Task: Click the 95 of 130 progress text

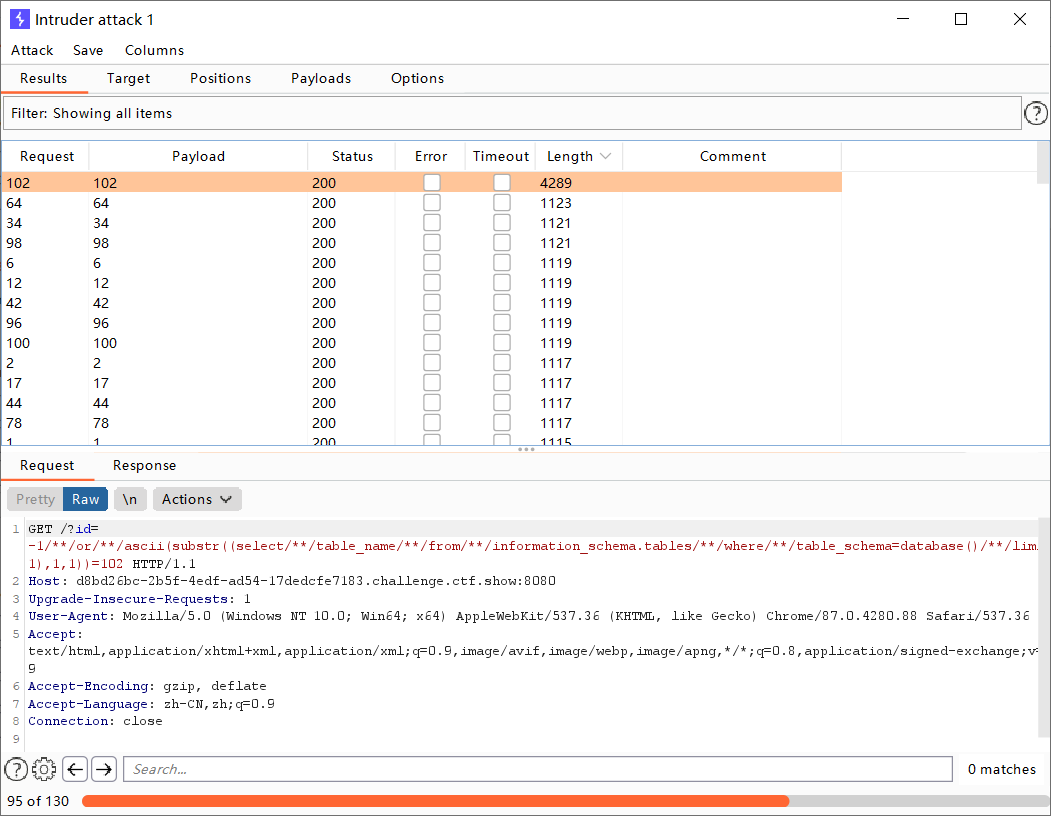Action: click(38, 801)
